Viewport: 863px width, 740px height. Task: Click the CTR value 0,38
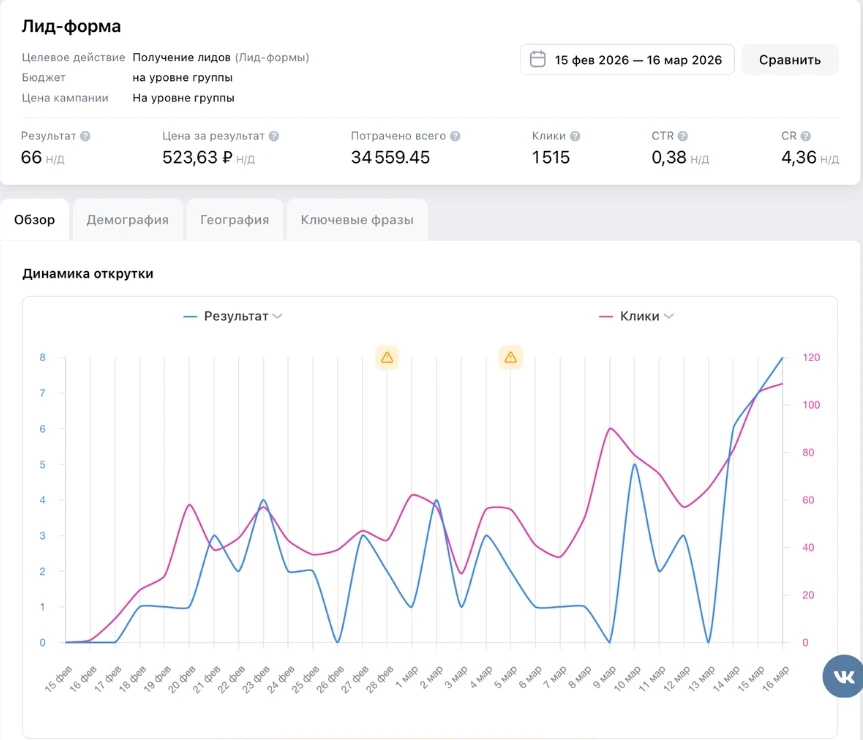pos(669,157)
